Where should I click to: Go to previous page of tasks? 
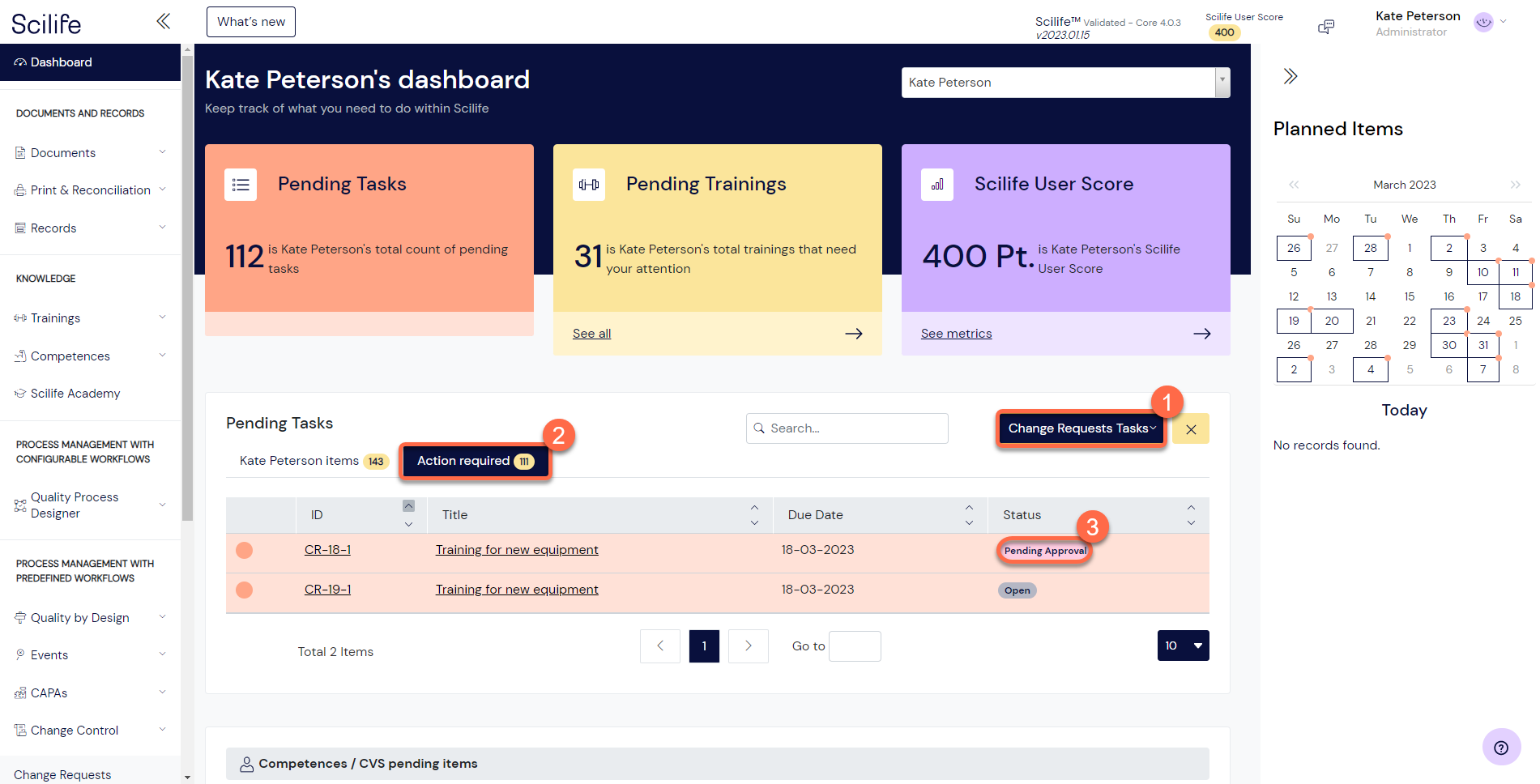pos(660,646)
